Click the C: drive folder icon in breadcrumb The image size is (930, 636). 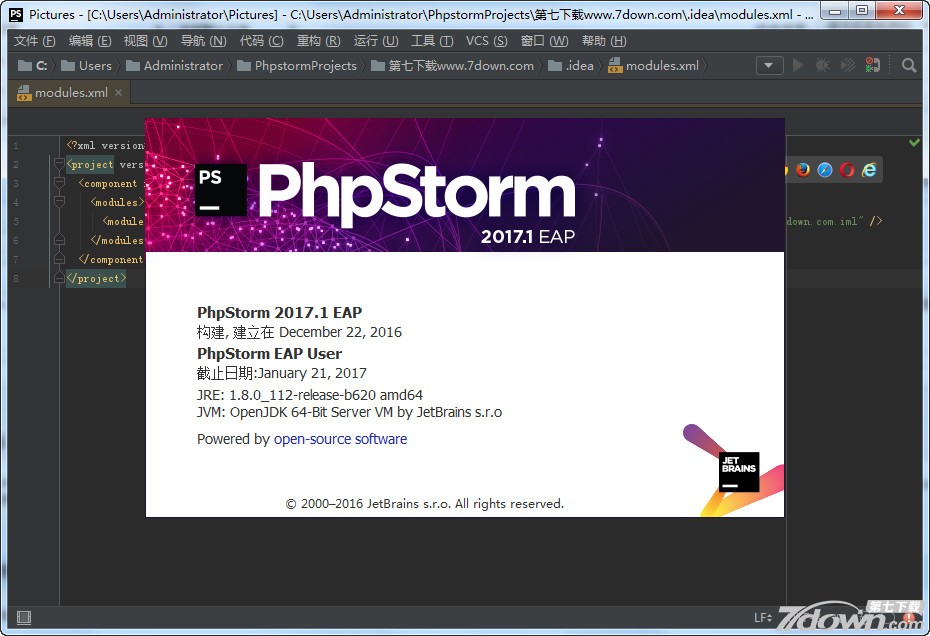click(24, 65)
